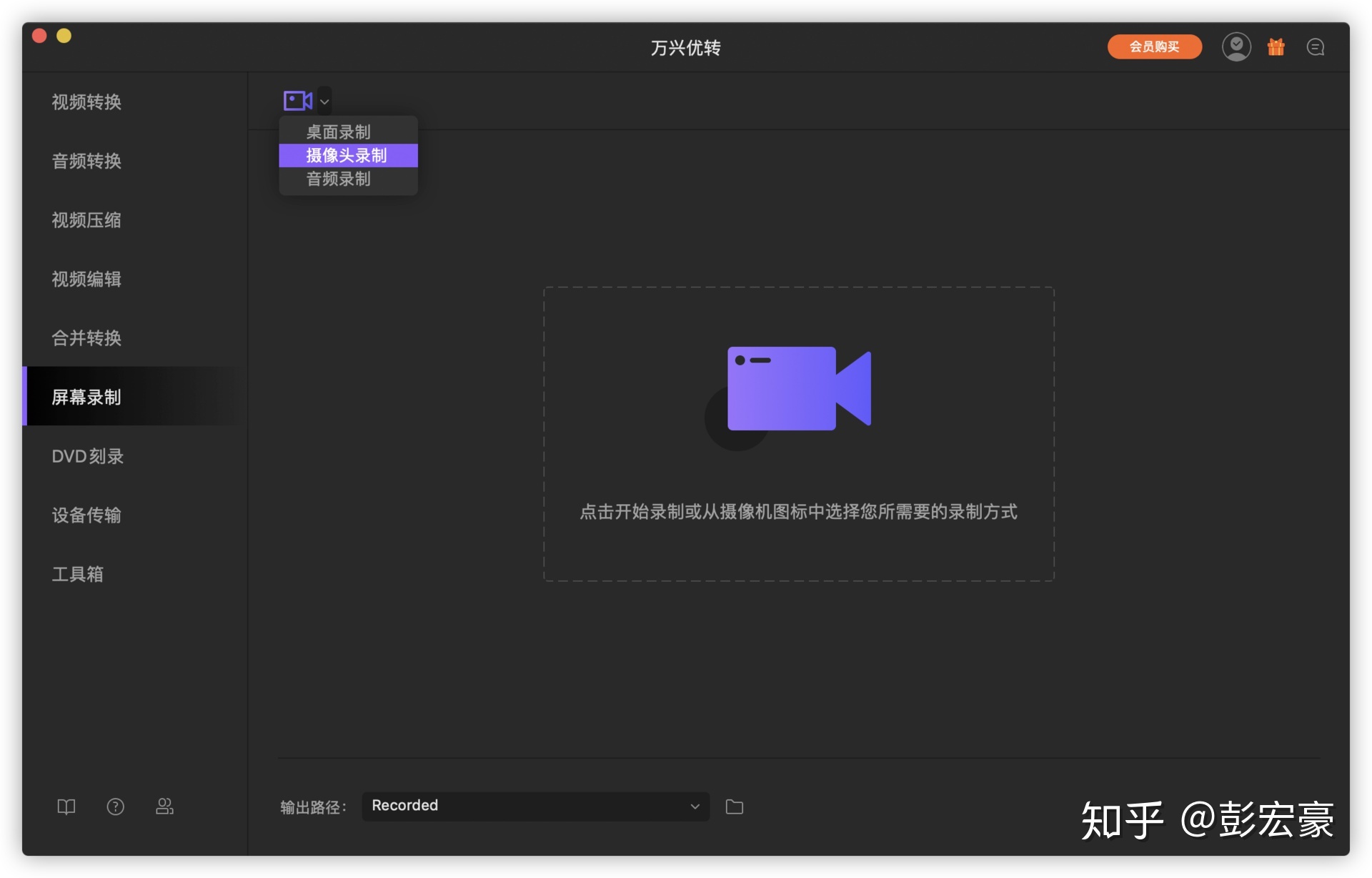This screenshot has height=878, width=1372.
Task: Open the Recorded output path dropdown
Action: click(x=535, y=807)
